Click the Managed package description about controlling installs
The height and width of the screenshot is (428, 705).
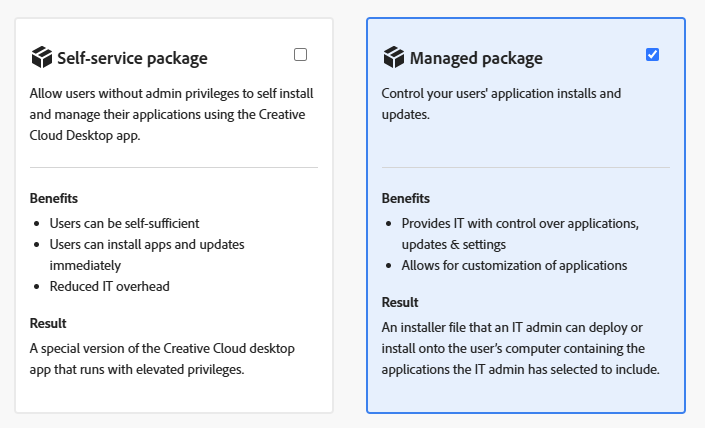(500, 104)
